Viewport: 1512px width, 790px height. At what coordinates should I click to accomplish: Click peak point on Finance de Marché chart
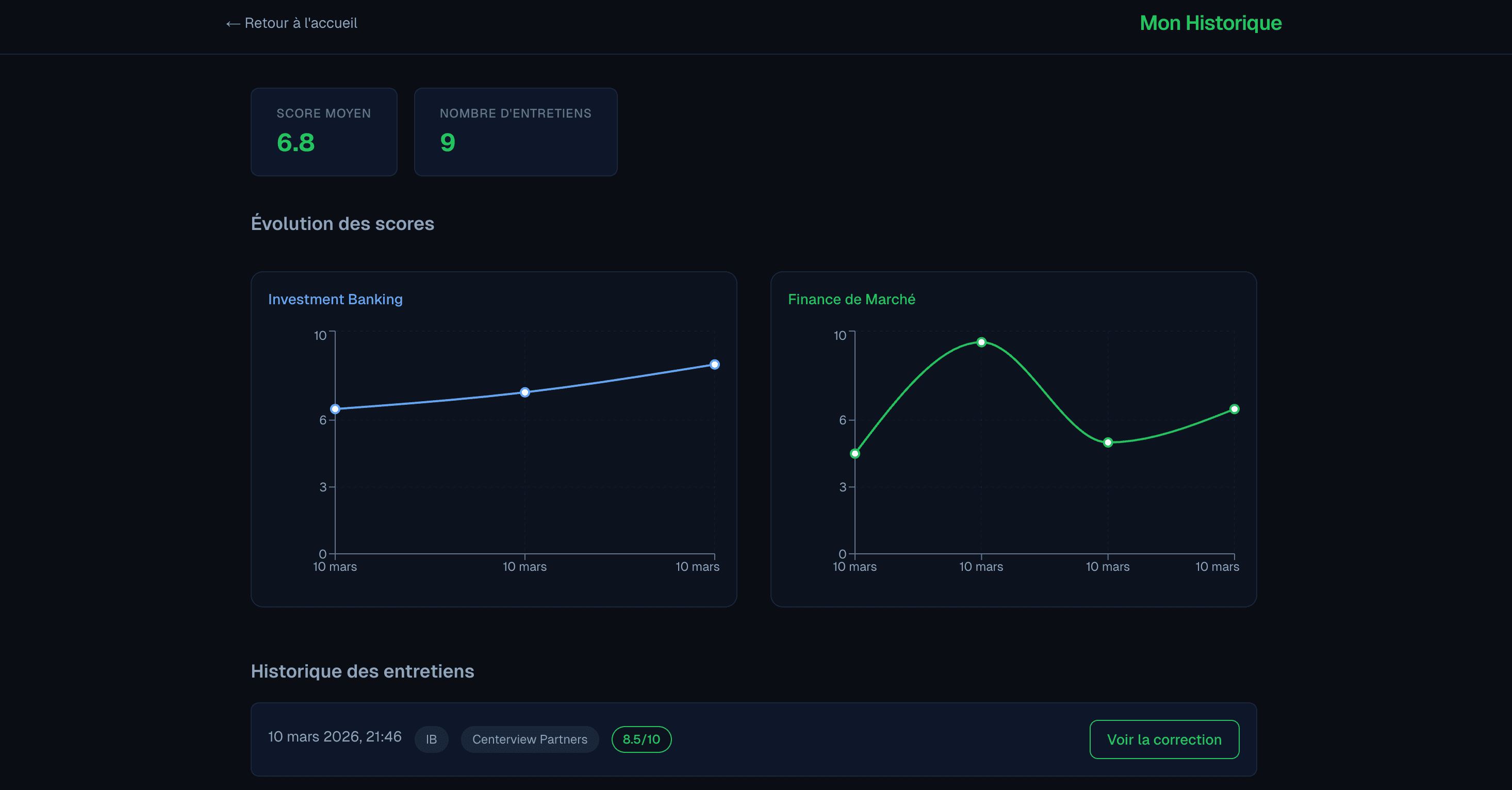(x=981, y=342)
